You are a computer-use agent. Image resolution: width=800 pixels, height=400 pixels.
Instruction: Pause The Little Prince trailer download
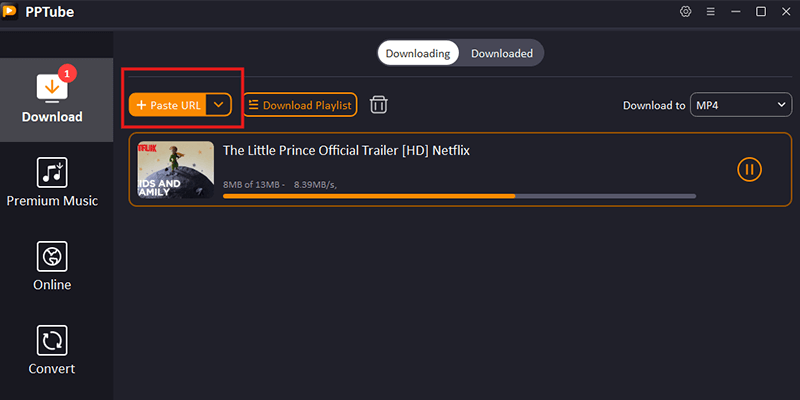[x=749, y=169]
